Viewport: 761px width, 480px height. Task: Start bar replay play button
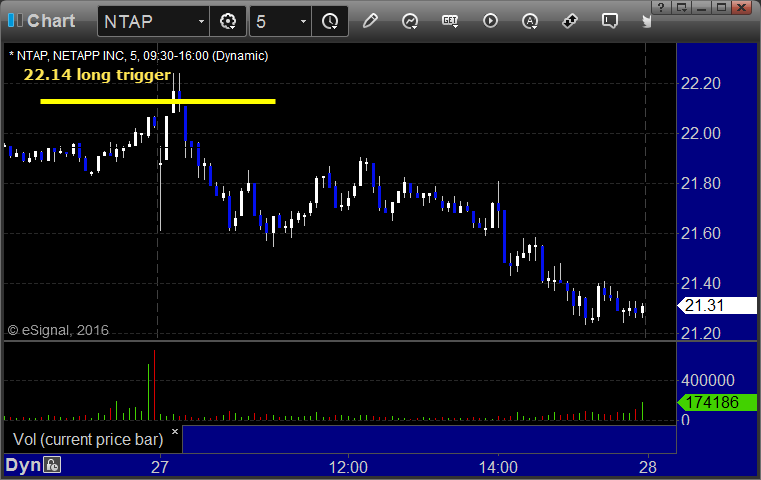pos(490,21)
